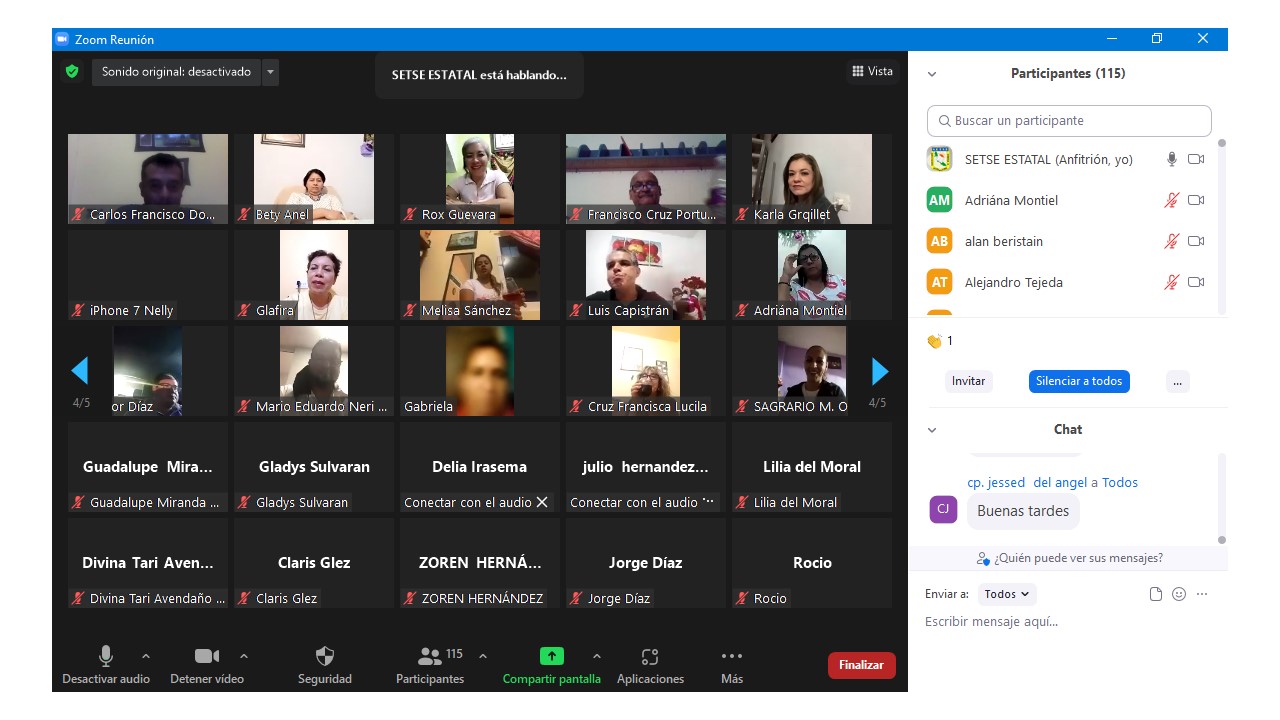Go to previous gallery page arrow

(x=80, y=371)
